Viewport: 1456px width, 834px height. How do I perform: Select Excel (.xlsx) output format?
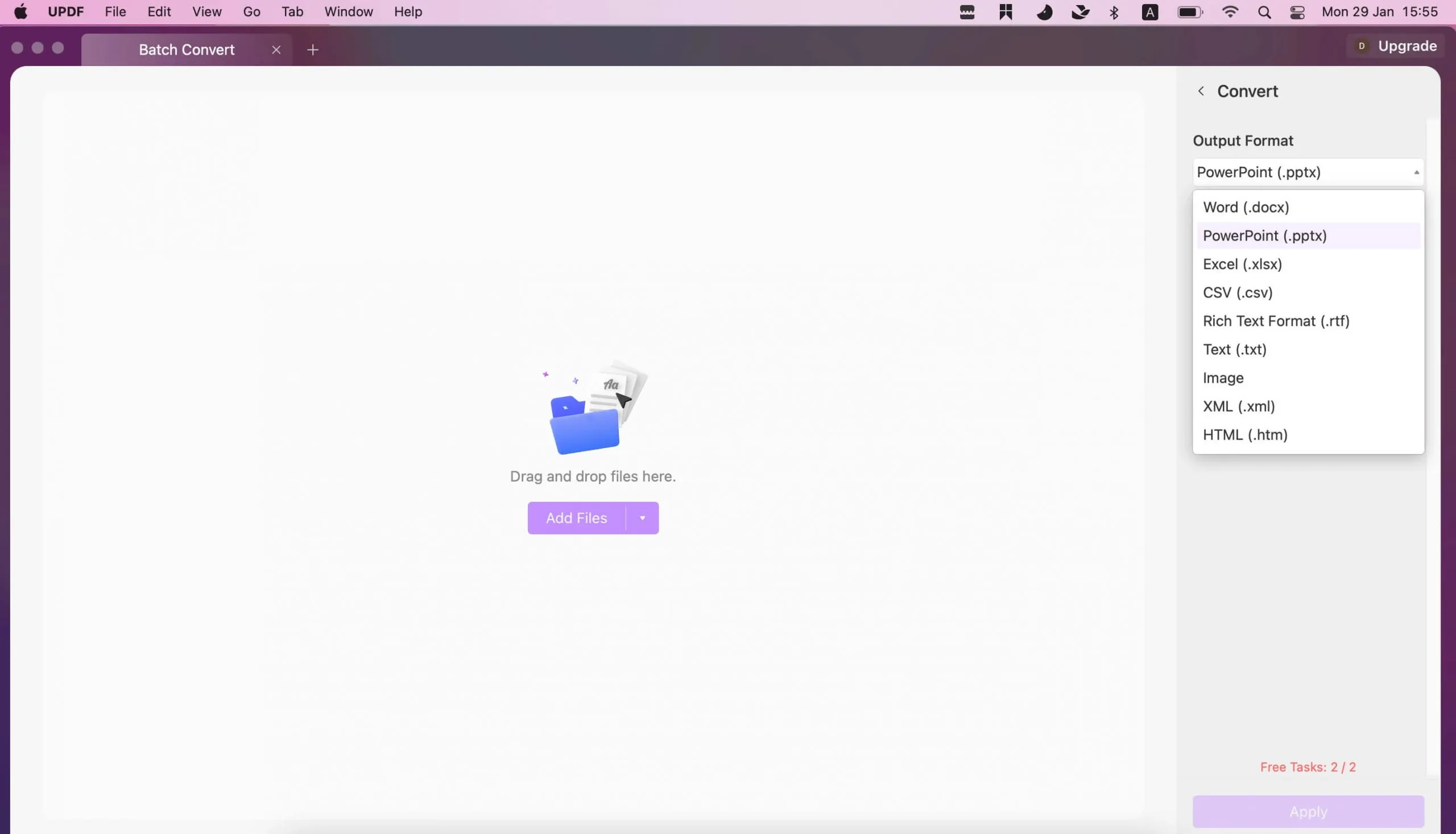click(1243, 264)
